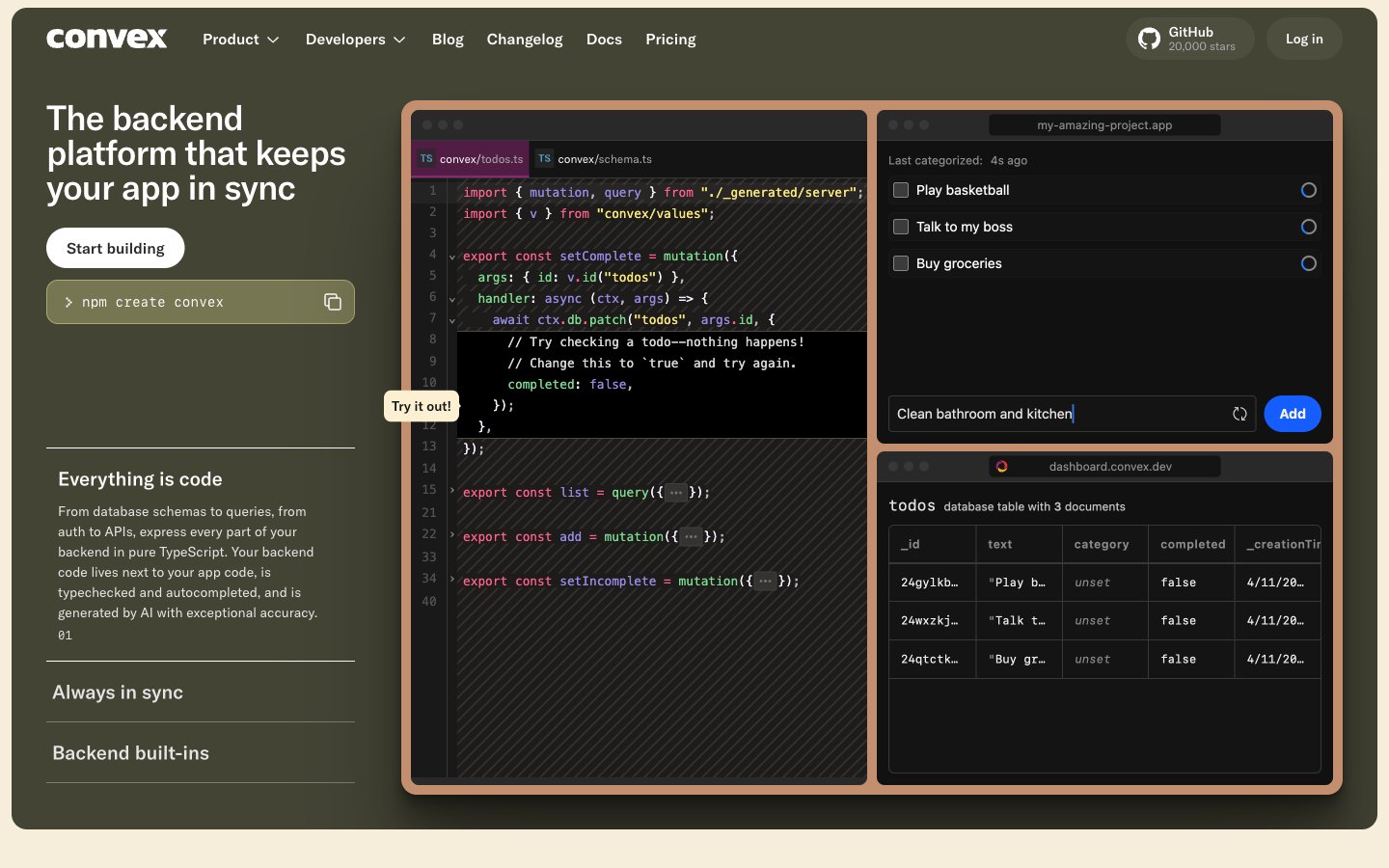The height and width of the screenshot is (868, 1389).
Task: Click TS icon on convex/todos.ts tab
Action: pyautogui.click(x=426, y=159)
